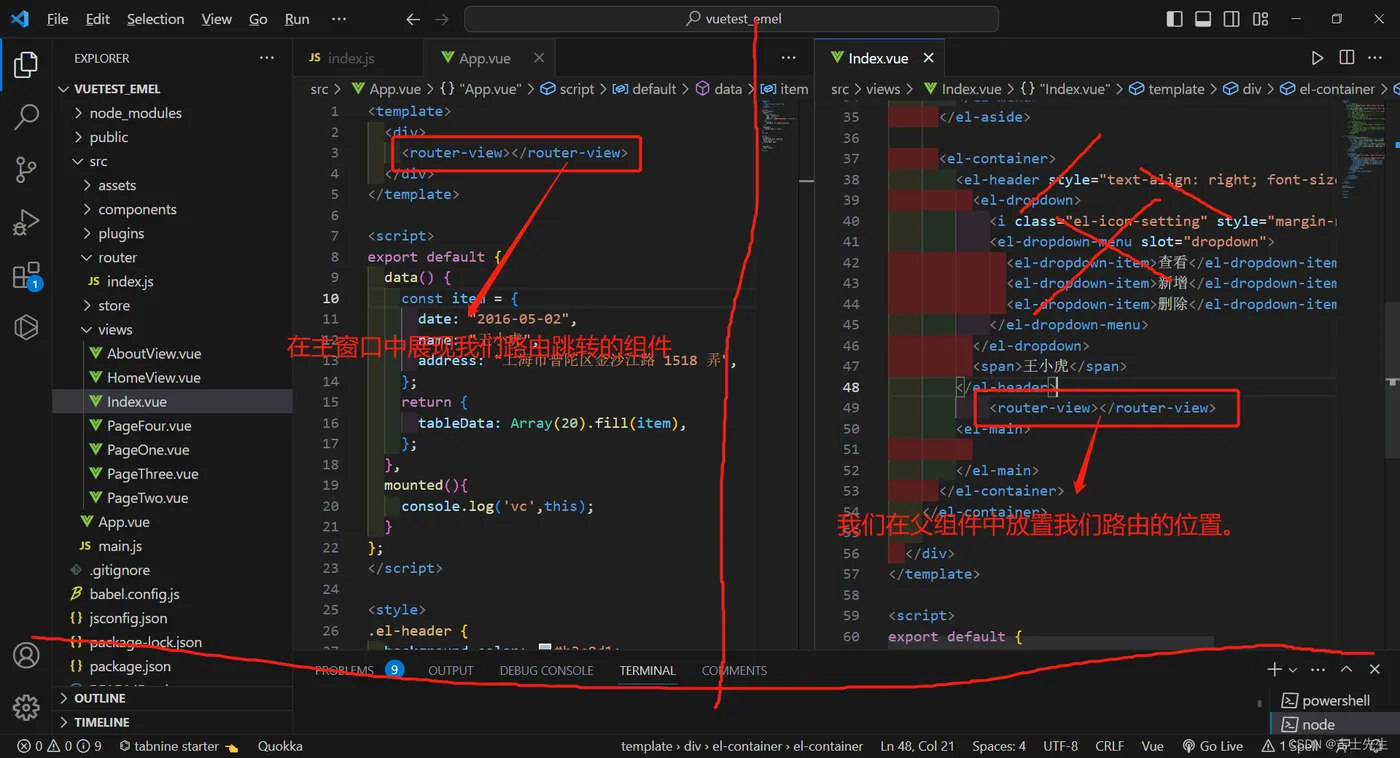Viewport: 1400px width, 758px height.
Task: Open the Source Control view
Action: point(26,169)
